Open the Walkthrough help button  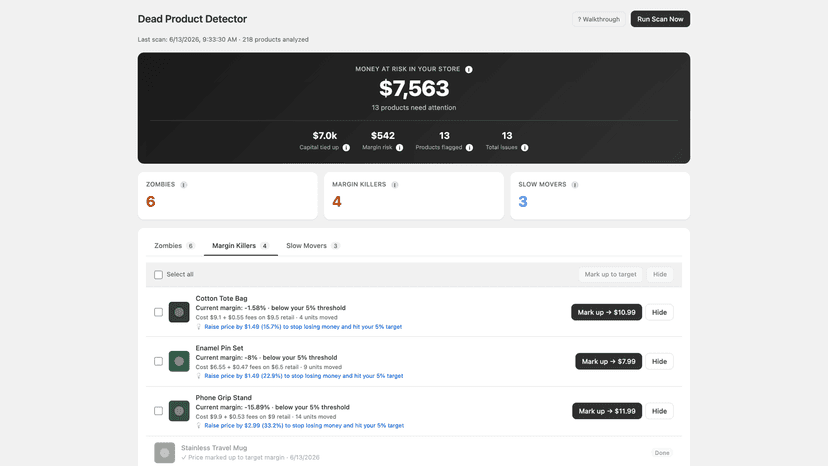(599, 19)
